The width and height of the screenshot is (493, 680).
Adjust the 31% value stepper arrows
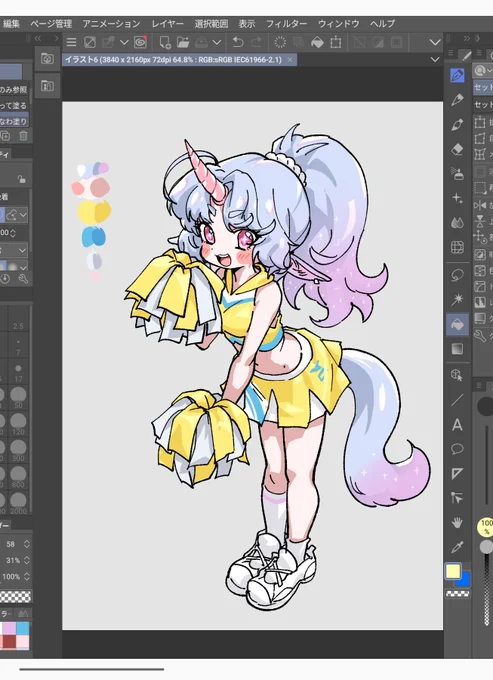click(27, 560)
